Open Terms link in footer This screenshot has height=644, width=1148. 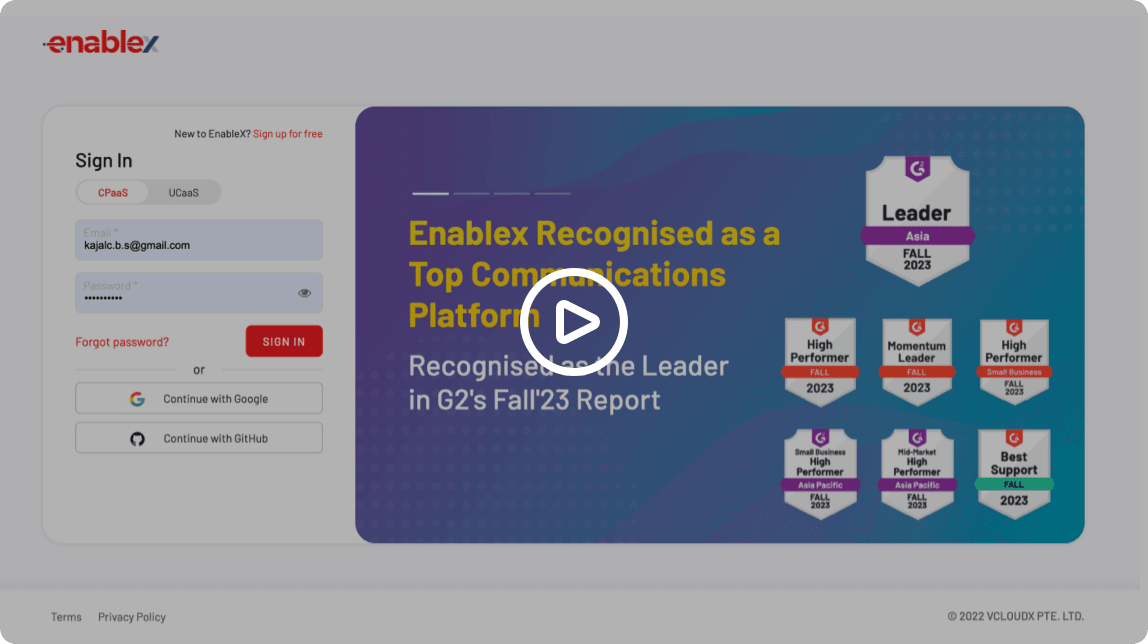coord(66,617)
